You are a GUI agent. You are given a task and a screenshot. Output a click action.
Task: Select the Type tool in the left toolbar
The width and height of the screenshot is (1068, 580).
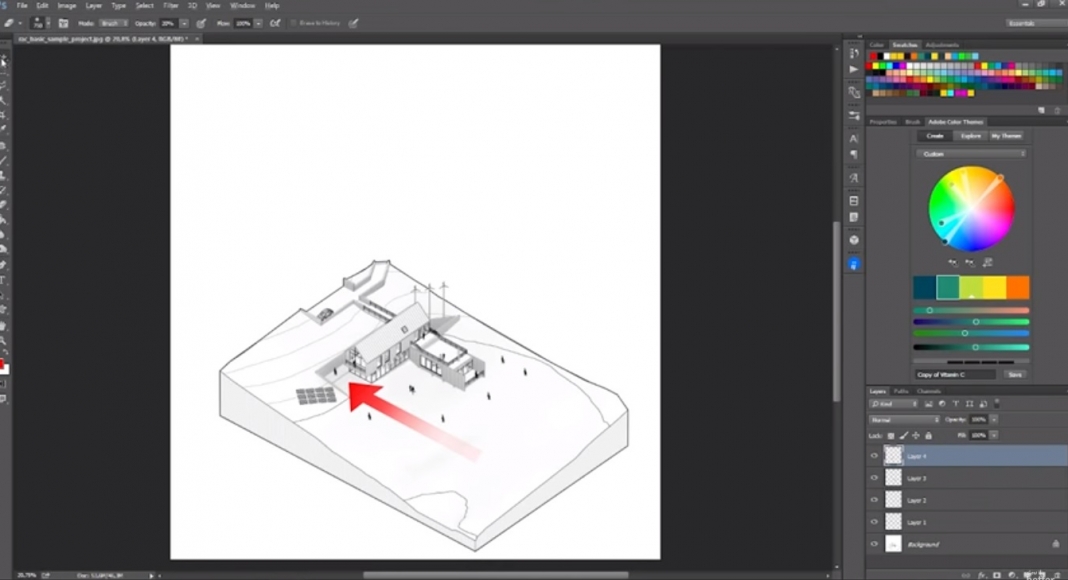[x=4, y=279]
